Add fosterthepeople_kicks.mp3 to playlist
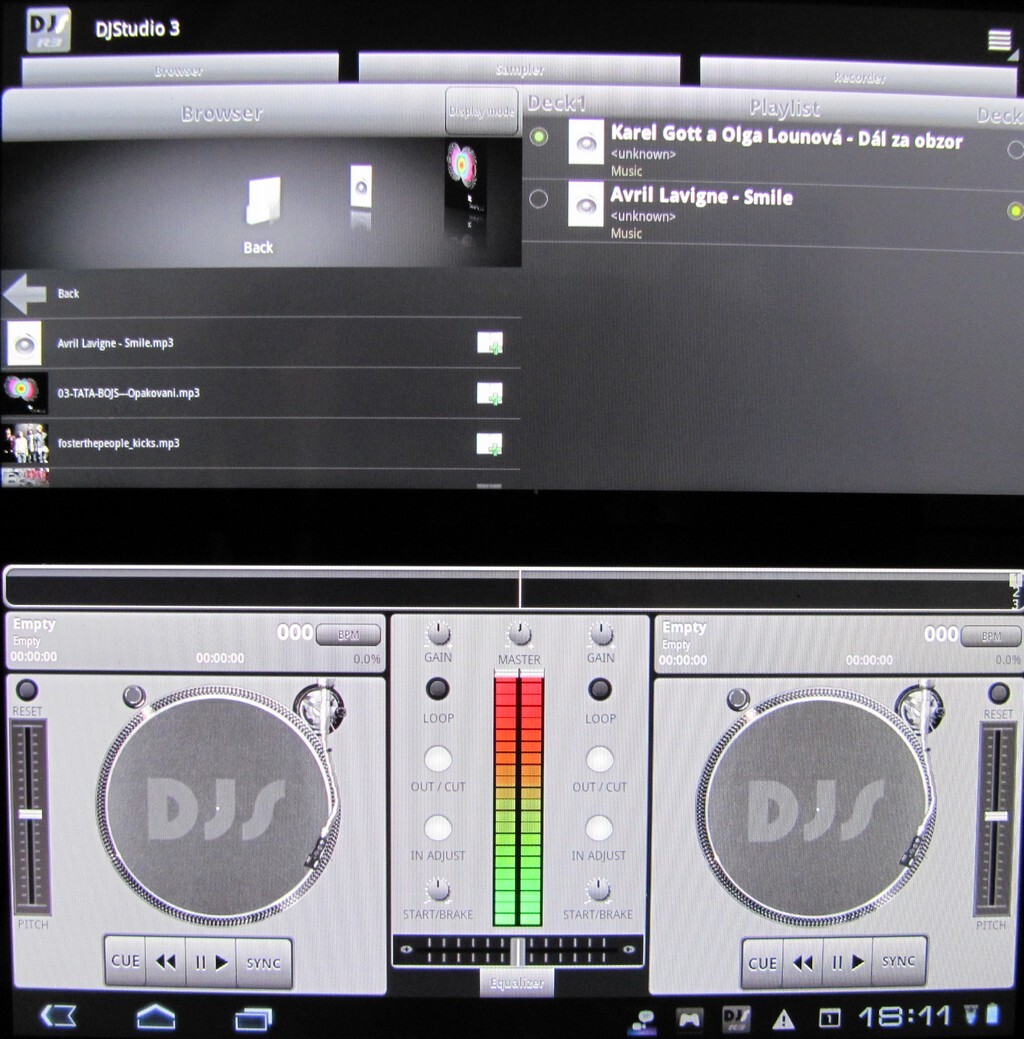This screenshot has height=1039, width=1024. point(489,444)
